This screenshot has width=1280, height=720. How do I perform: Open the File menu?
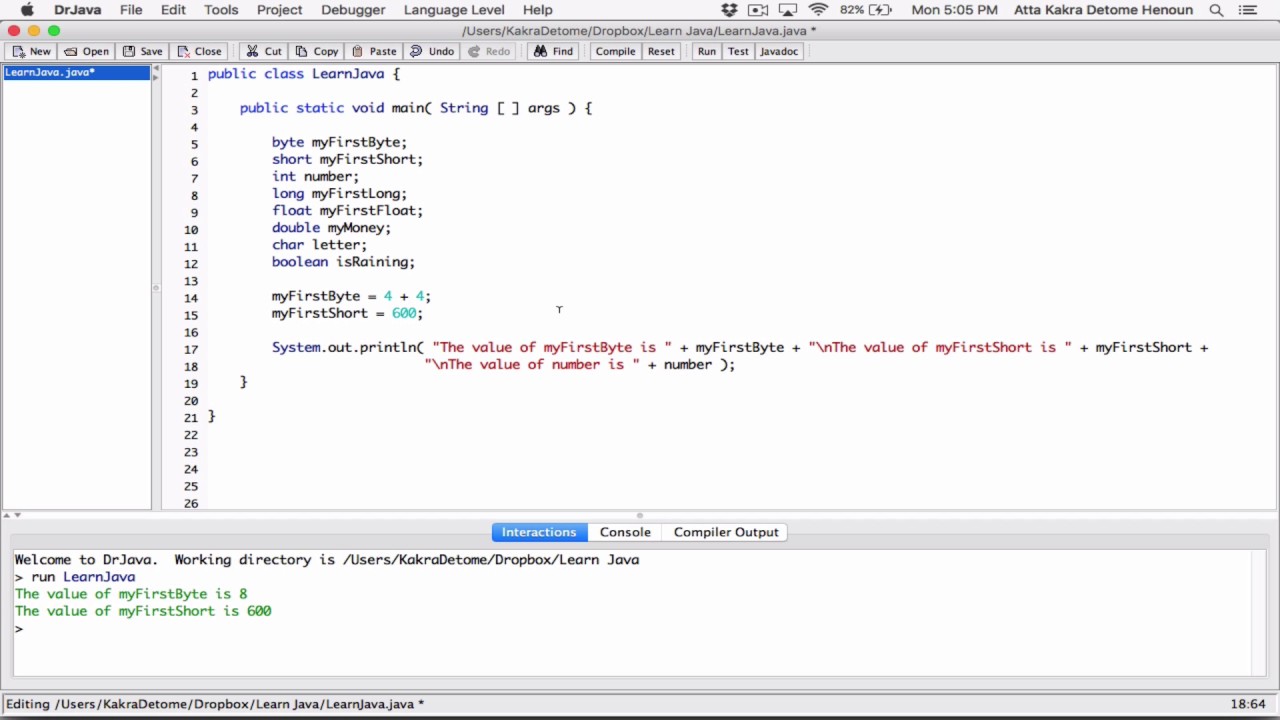coord(131,10)
